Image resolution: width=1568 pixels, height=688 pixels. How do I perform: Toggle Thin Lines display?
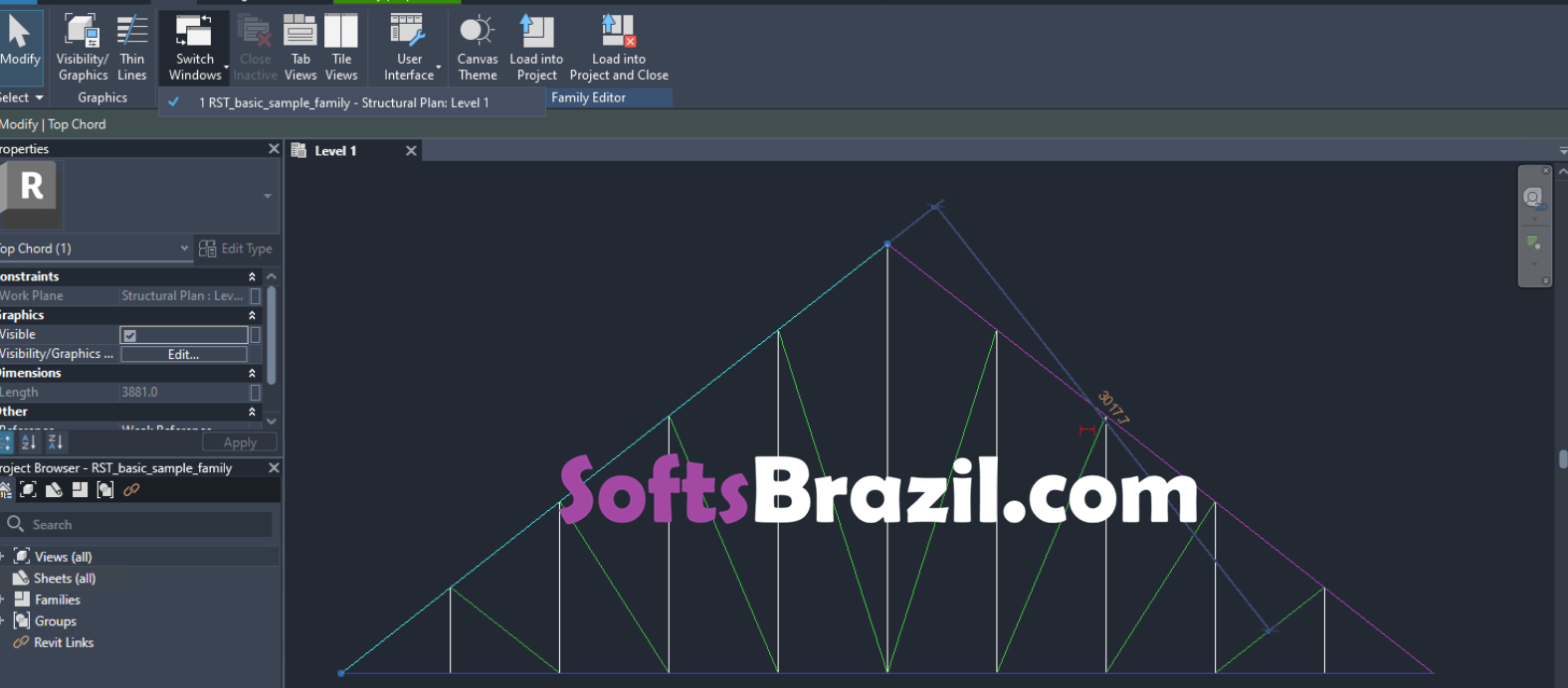tap(132, 47)
